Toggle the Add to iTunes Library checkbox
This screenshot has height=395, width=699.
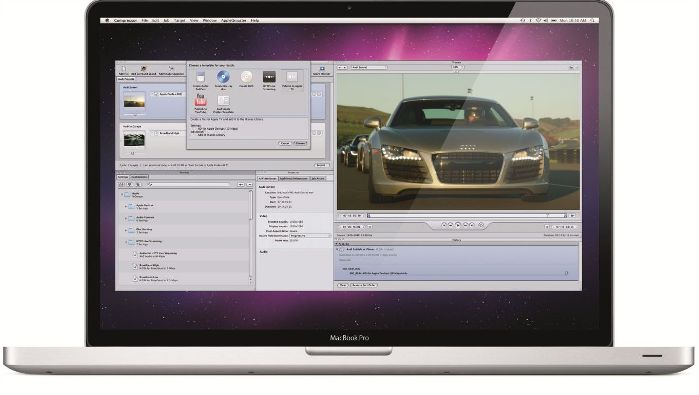point(195,135)
